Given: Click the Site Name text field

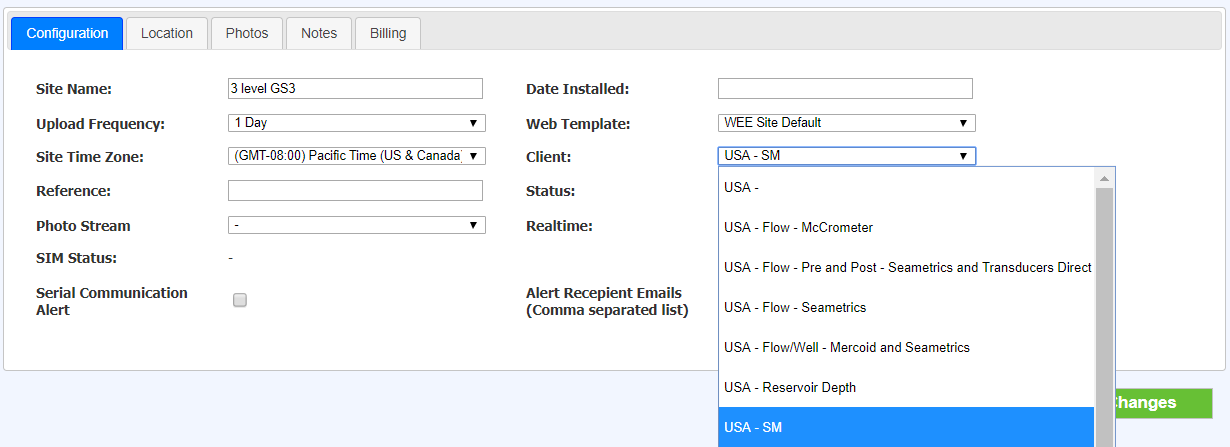Looking at the screenshot, I should tap(355, 89).
